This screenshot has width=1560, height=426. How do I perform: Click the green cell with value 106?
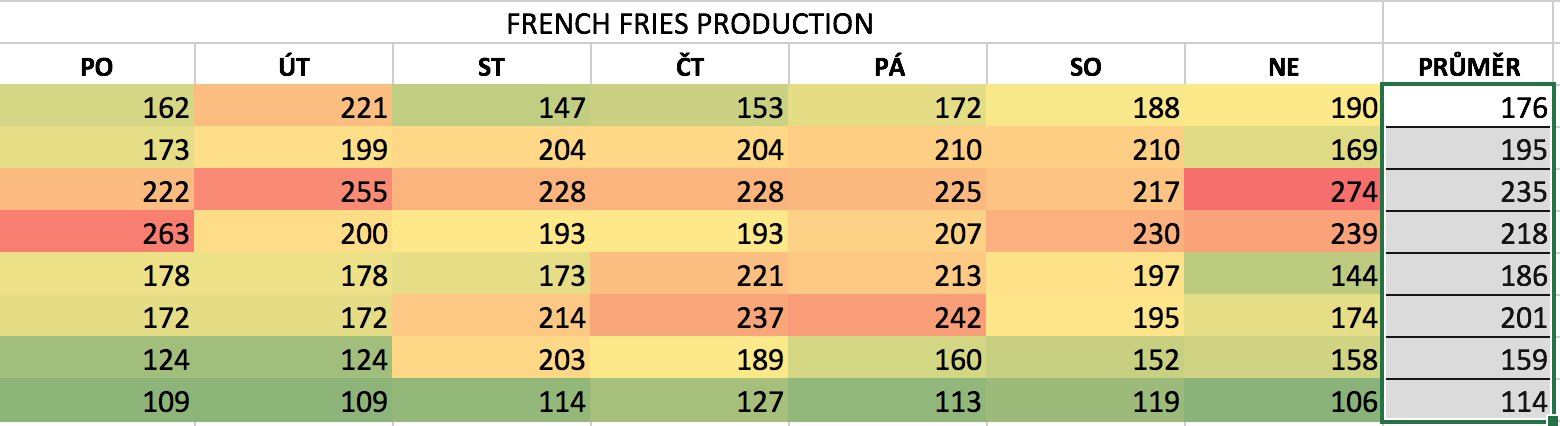(1282, 400)
